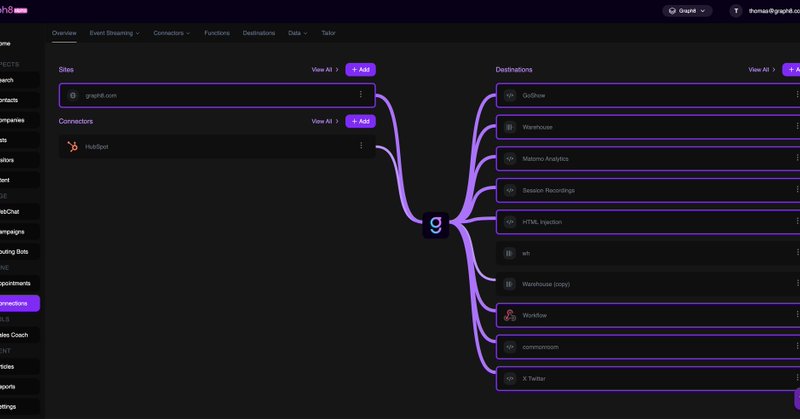
Task: Add a new connector
Action: (361, 121)
